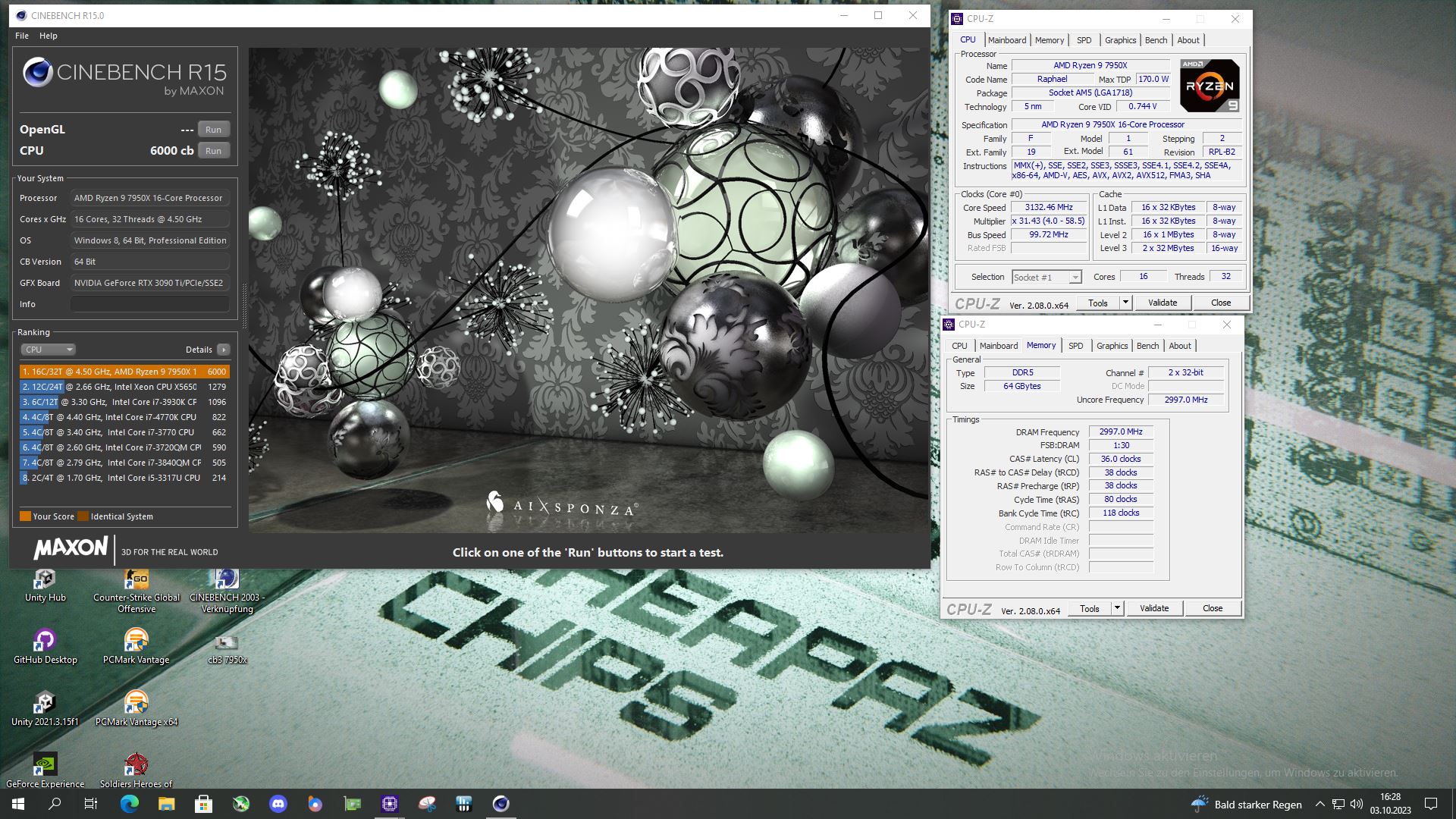
Task: Open the GeForce Experience desktop shortcut
Action: click(x=45, y=771)
